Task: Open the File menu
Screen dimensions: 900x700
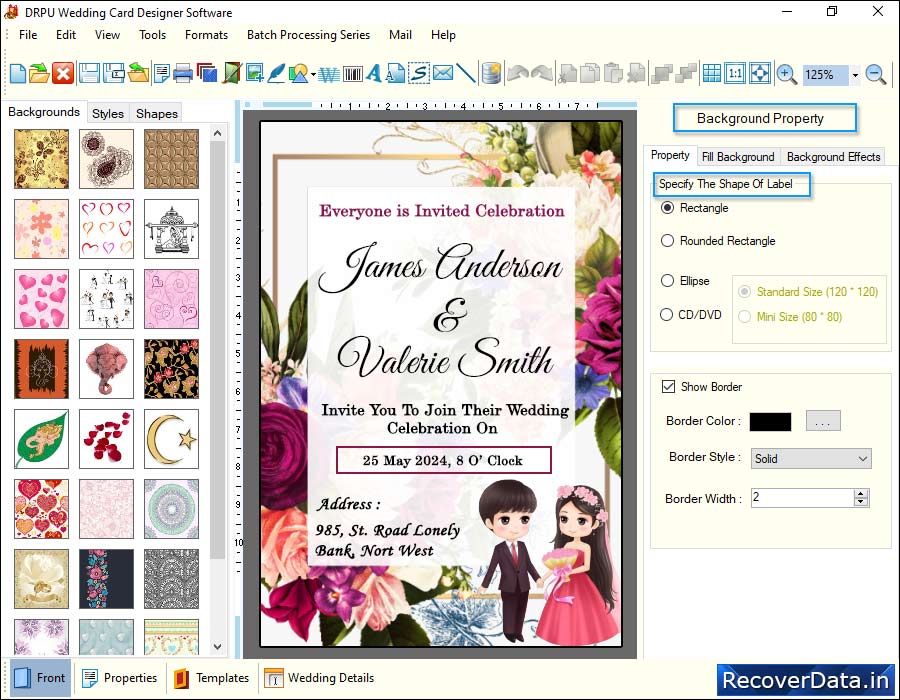Action: coord(28,35)
